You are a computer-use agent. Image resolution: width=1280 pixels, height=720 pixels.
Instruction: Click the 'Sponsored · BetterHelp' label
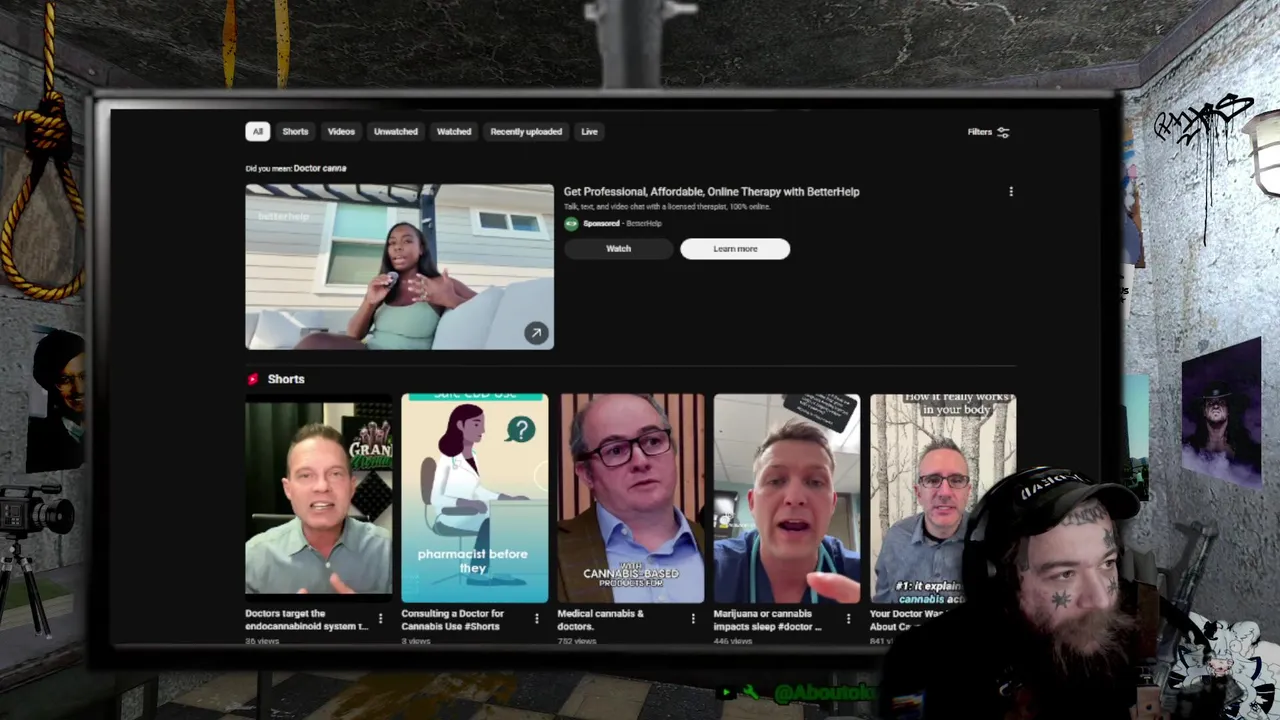click(622, 224)
